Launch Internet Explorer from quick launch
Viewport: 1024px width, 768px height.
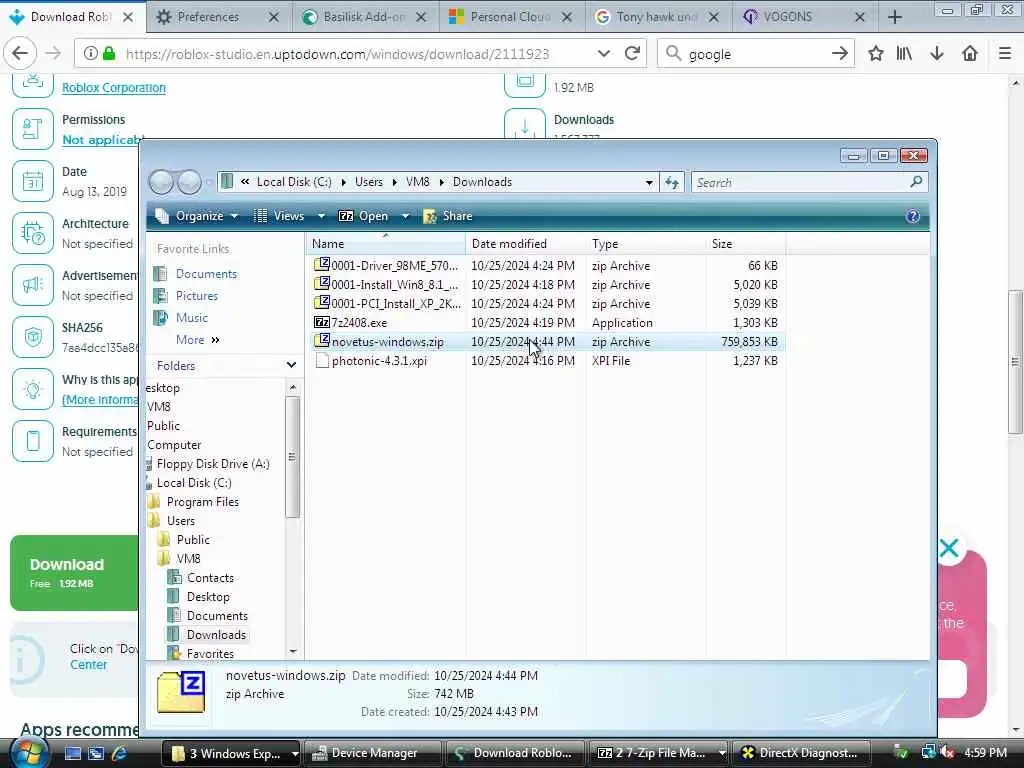tap(119, 753)
